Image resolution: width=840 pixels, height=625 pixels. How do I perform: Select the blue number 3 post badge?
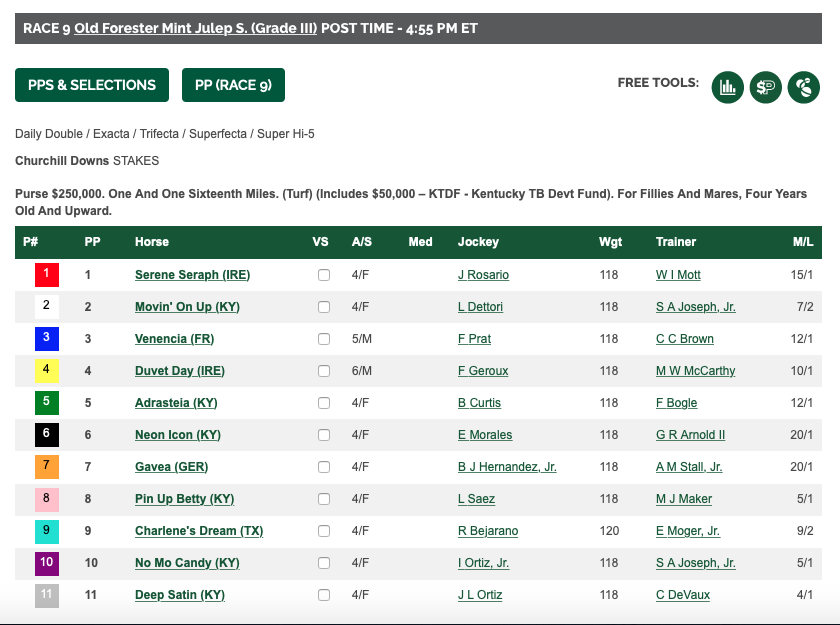pos(47,338)
